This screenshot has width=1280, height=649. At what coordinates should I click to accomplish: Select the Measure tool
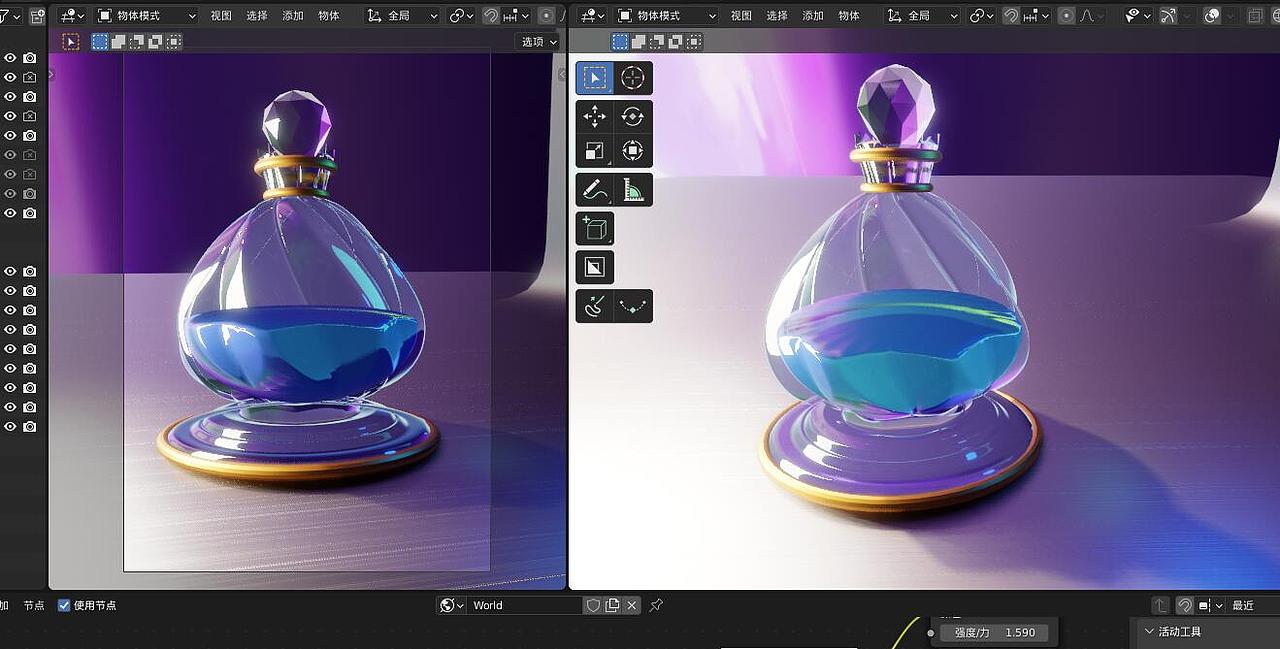(633, 190)
